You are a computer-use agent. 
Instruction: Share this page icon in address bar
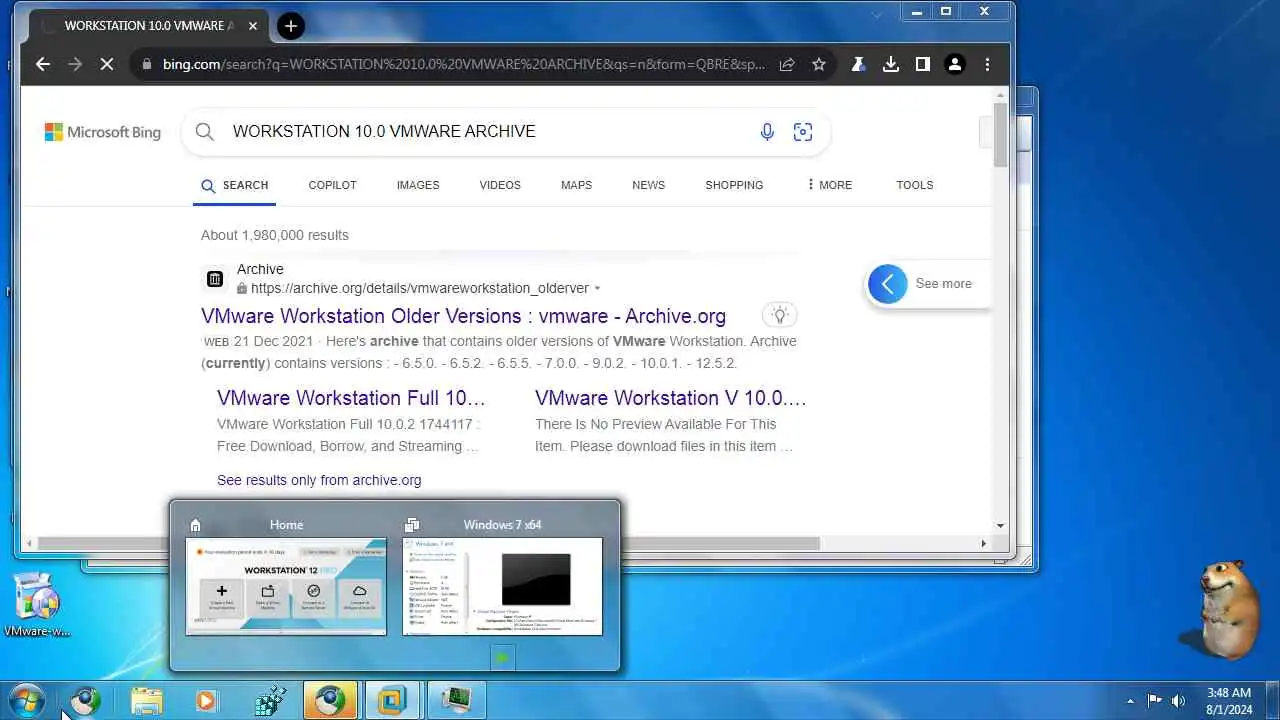(787, 64)
